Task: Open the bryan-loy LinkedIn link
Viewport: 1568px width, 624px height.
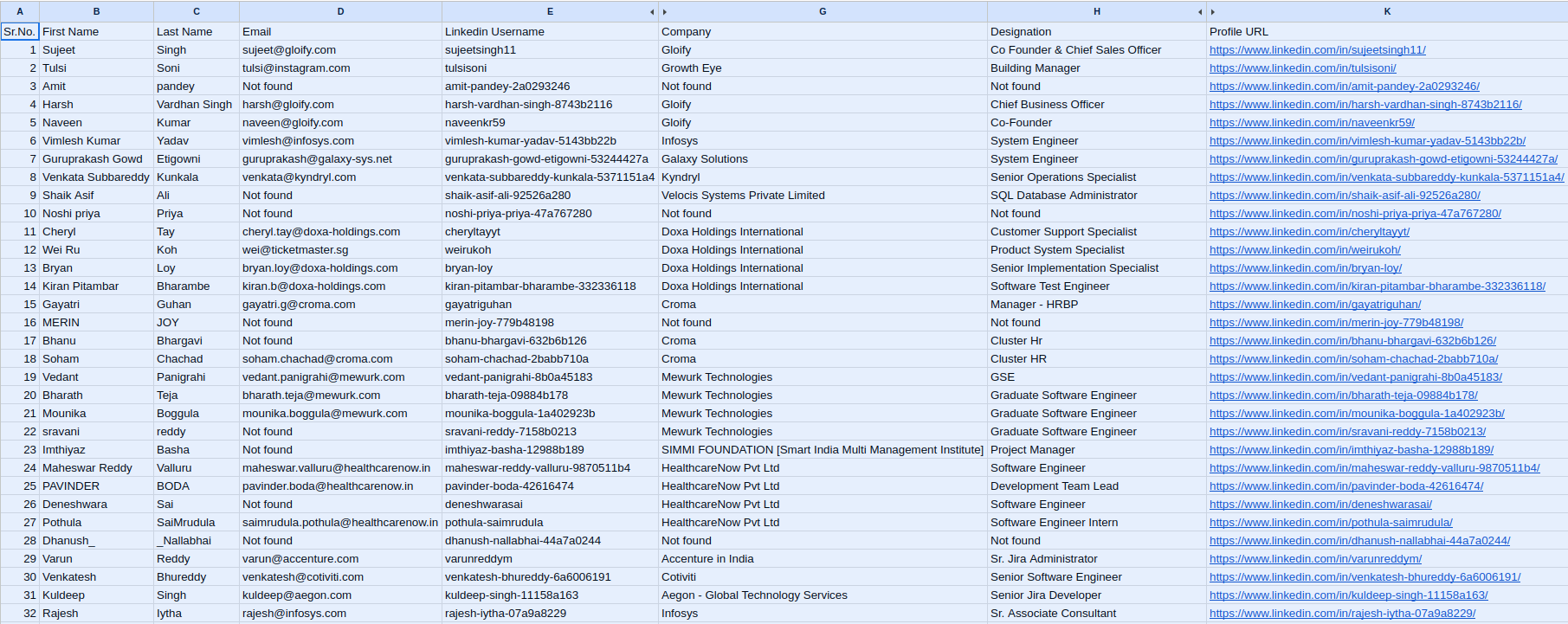Action: click(x=1306, y=268)
